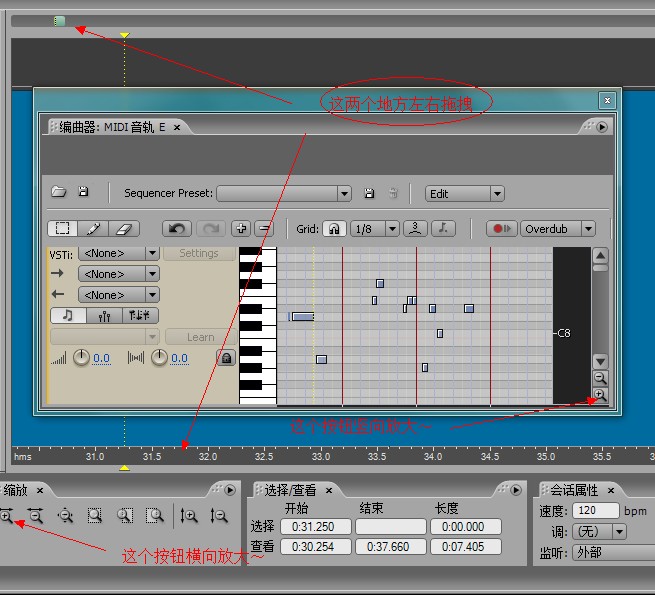This screenshot has height=595, width=655.
Task: Toggle the triplet grid button
Action: coord(415,229)
